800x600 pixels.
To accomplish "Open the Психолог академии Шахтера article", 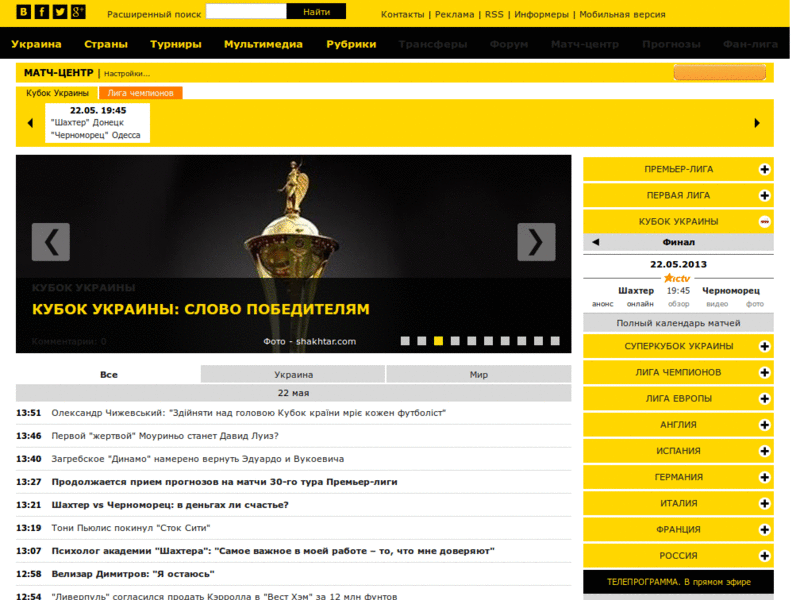I will tap(273, 551).
